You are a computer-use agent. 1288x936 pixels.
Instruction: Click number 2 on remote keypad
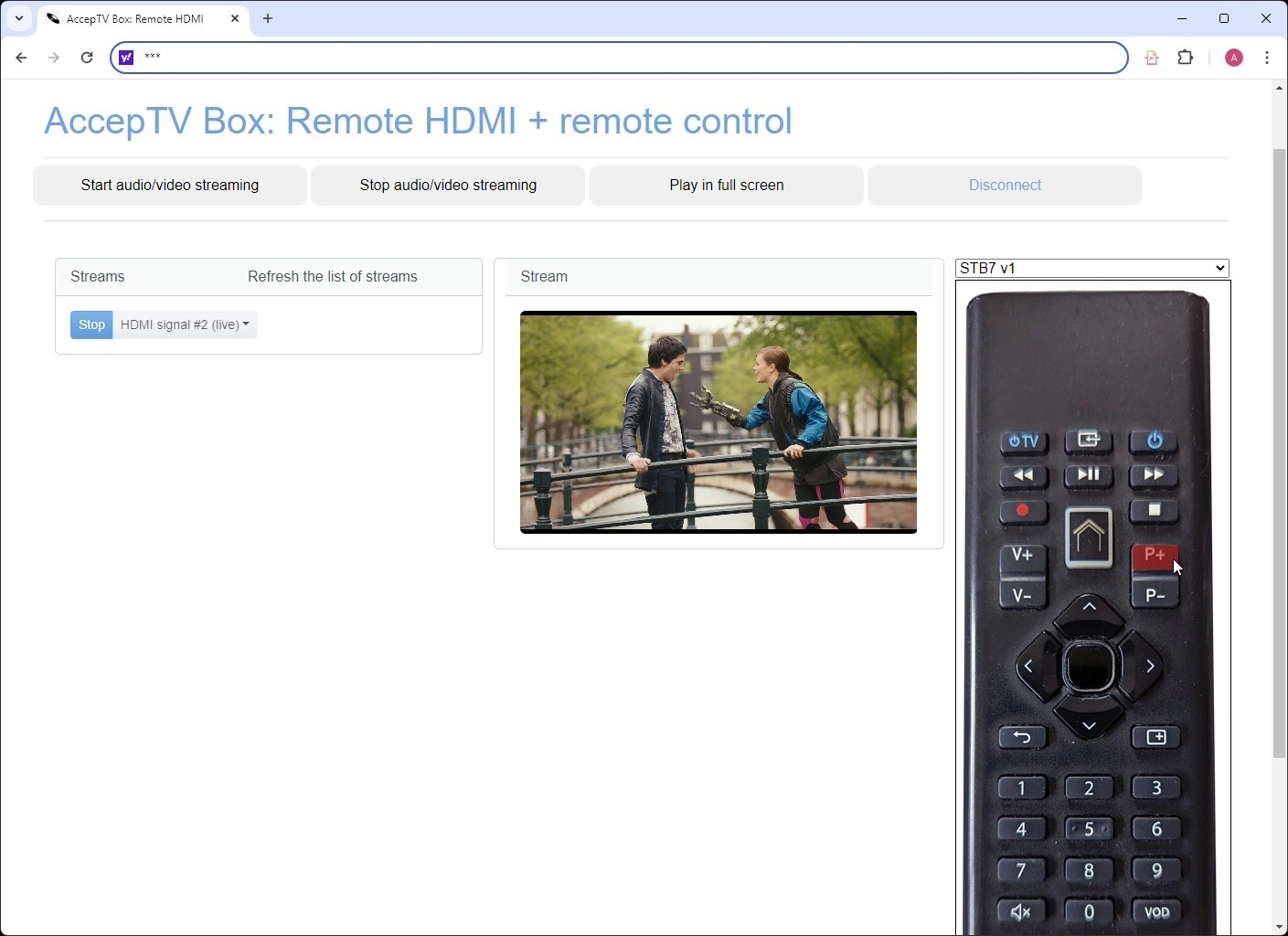pos(1089,788)
